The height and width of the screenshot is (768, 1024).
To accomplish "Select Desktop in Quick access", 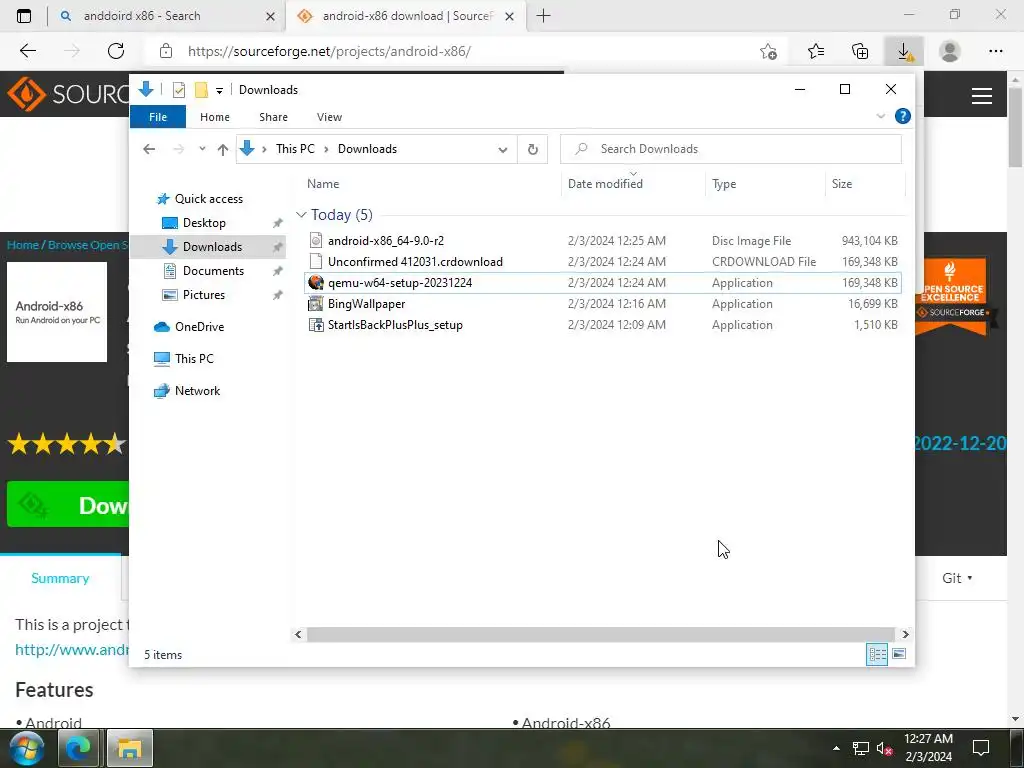I will (204, 223).
